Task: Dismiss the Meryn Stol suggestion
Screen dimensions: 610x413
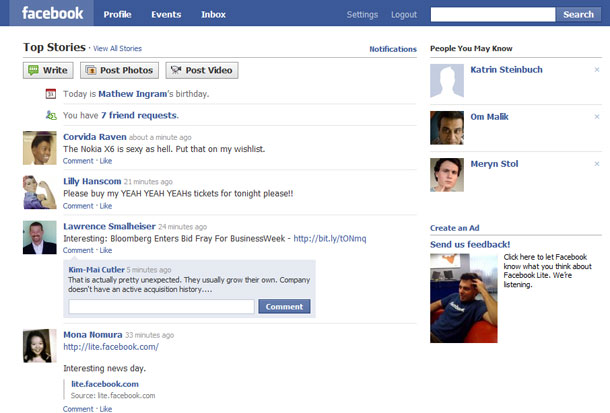Action: tap(597, 164)
